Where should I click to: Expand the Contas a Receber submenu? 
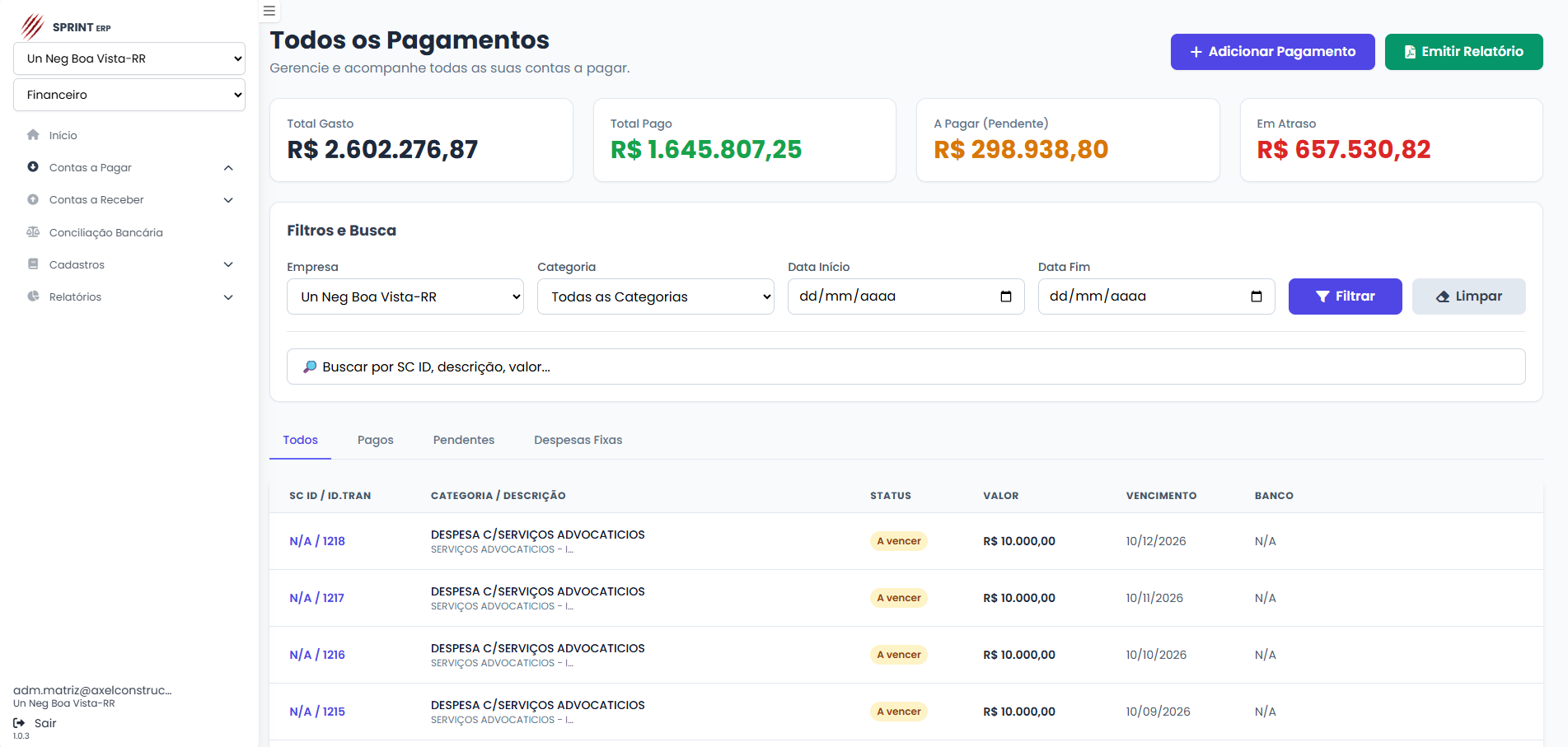[228, 200]
